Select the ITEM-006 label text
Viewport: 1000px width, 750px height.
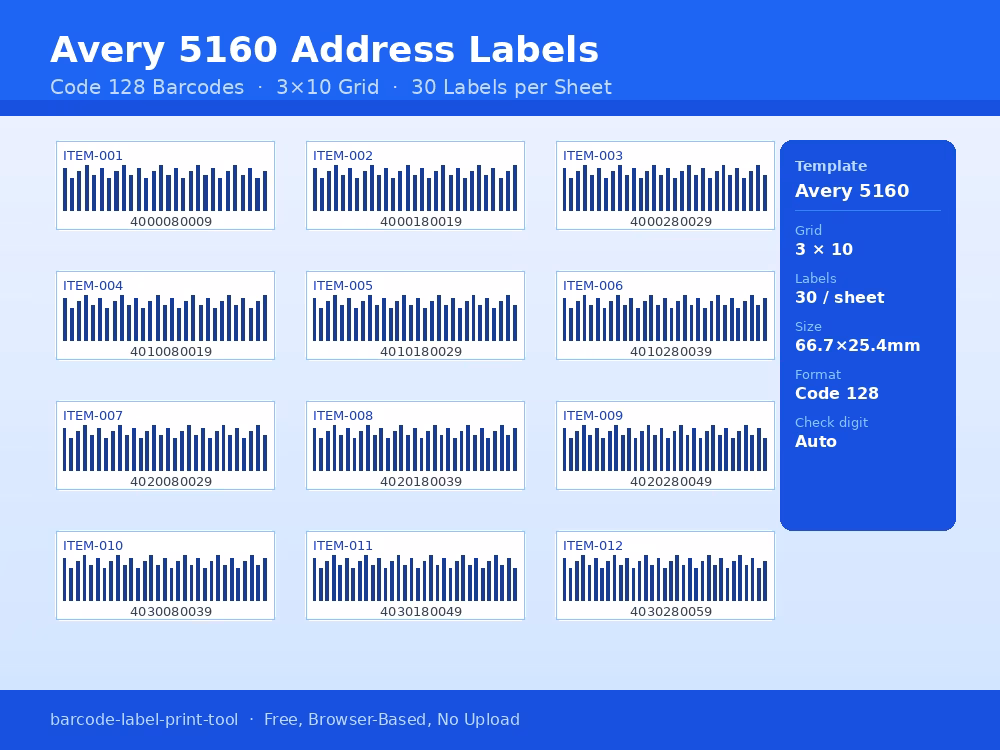click(x=592, y=286)
